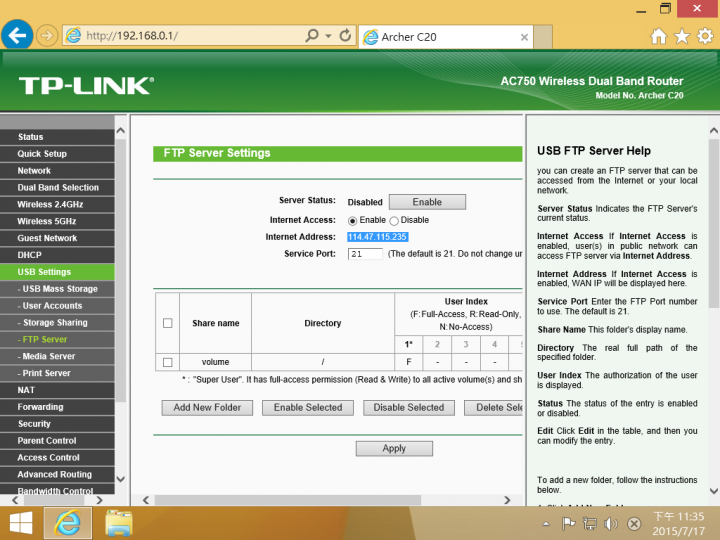
Task: Open Wireless 2.4GHz menu item
Action: point(57,204)
